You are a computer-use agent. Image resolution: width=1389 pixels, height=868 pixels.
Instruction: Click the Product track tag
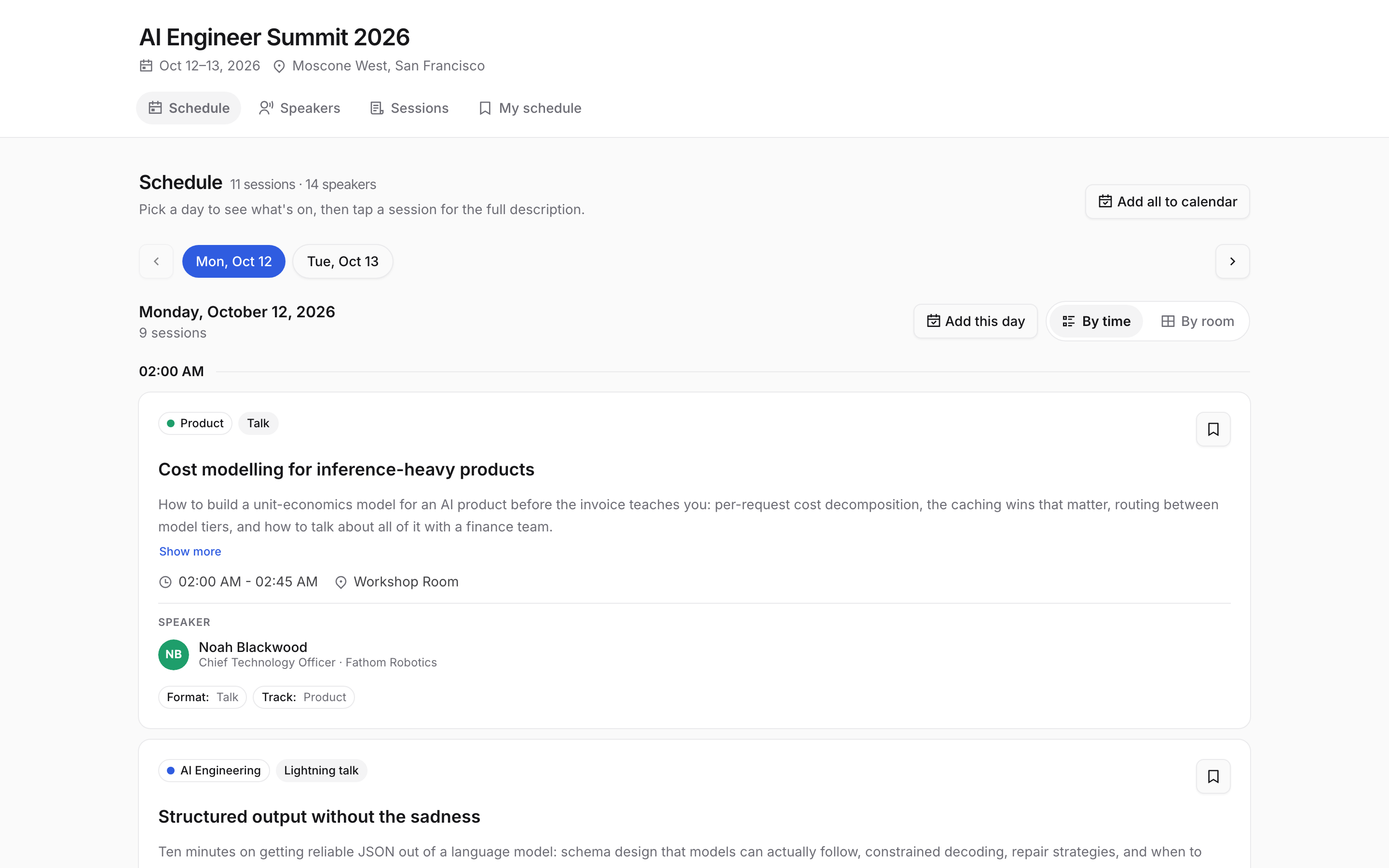pyautogui.click(x=195, y=423)
